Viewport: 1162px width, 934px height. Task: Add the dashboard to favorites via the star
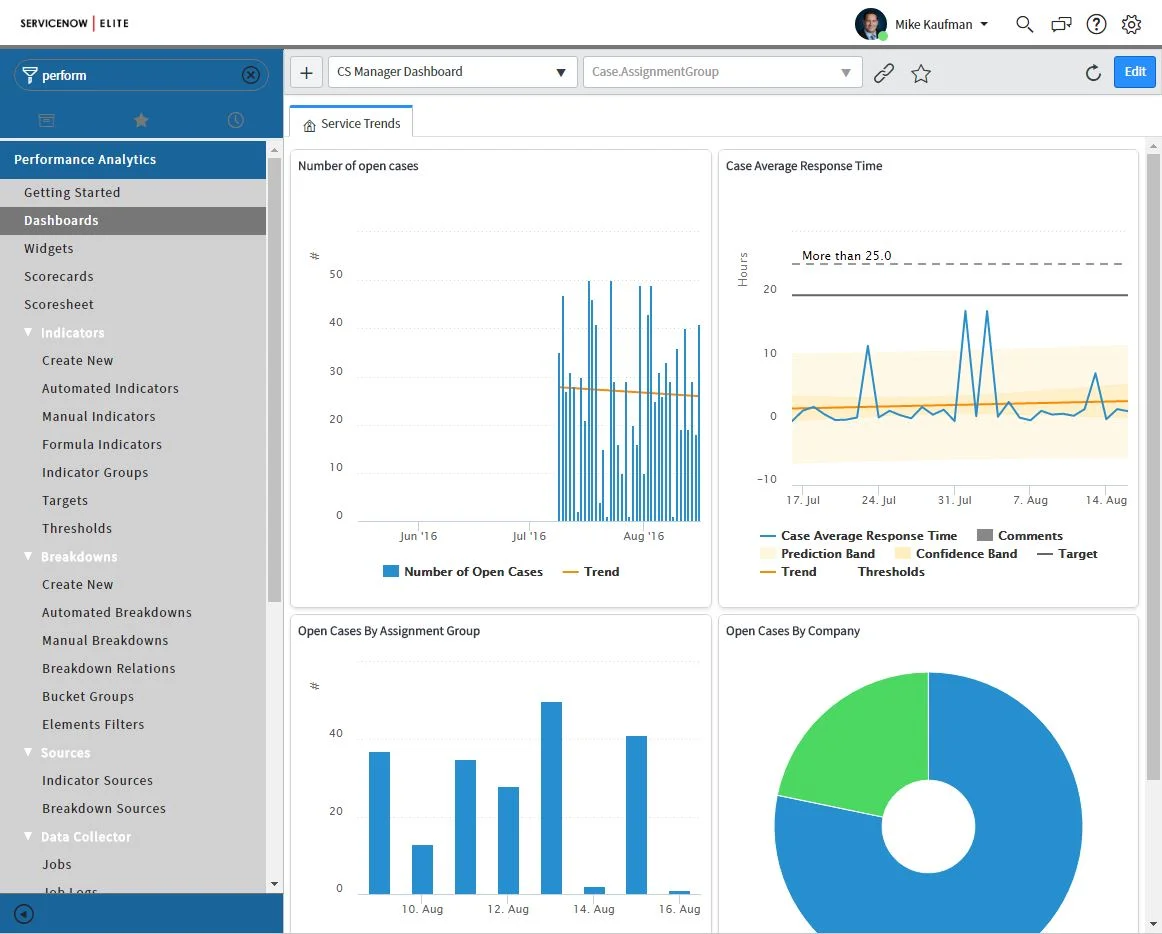click(920, 72)
